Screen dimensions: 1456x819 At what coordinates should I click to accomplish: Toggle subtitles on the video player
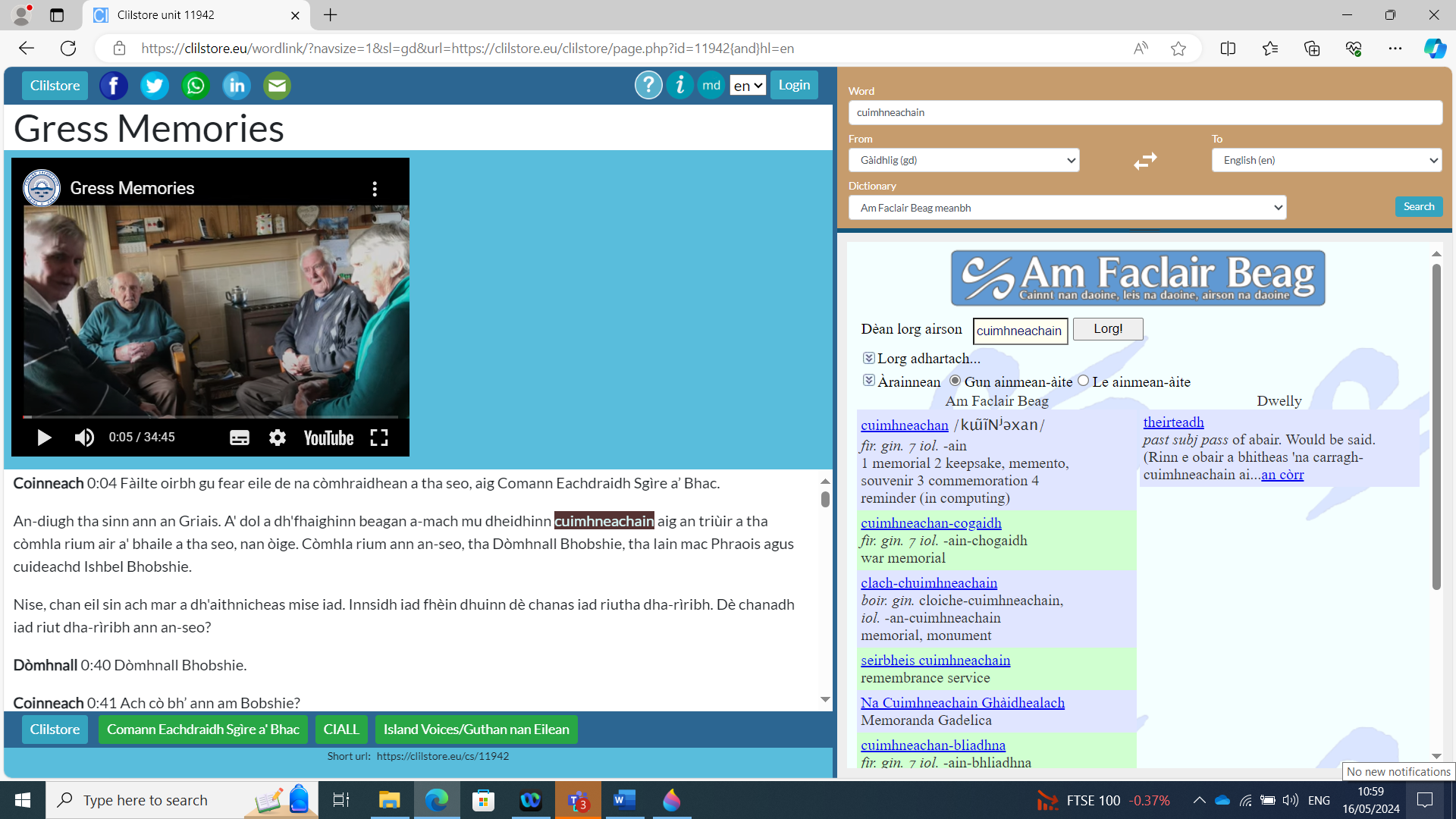pyautogui.click(x=239, y=438)
